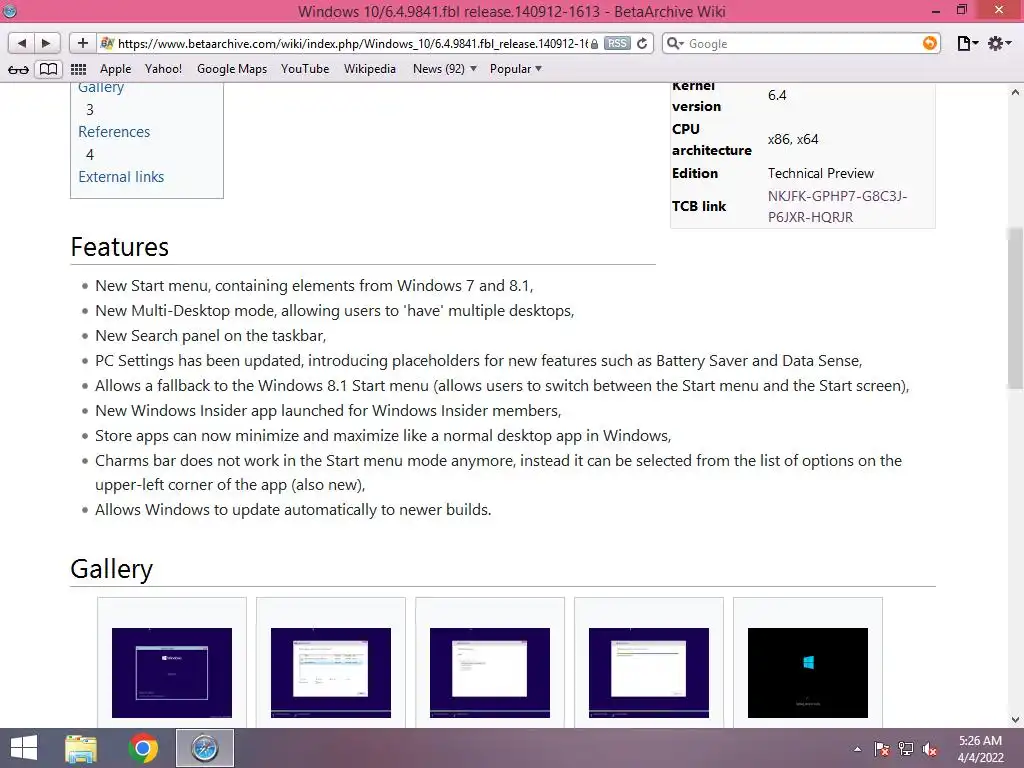Open fifth gallery thumbnail with Windows logo boot
This screenshot has height=768, width=1024.
point(808,673)
